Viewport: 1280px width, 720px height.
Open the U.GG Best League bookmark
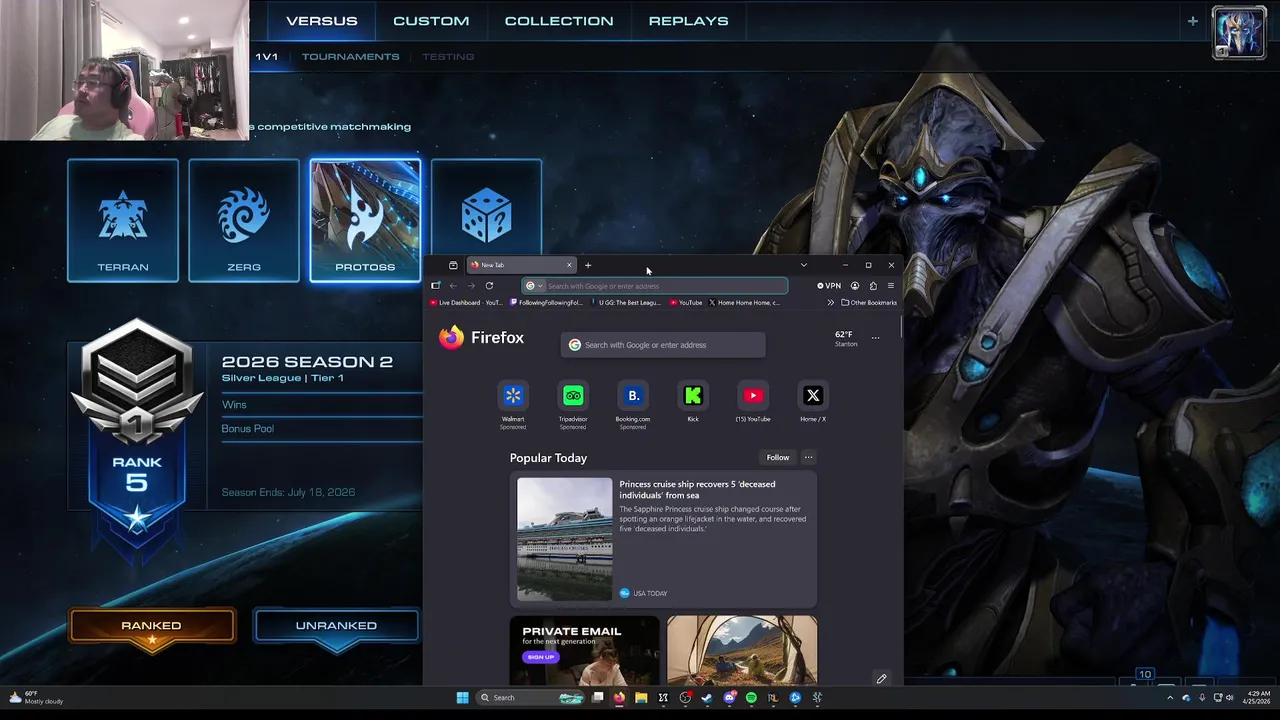[626, 303]
